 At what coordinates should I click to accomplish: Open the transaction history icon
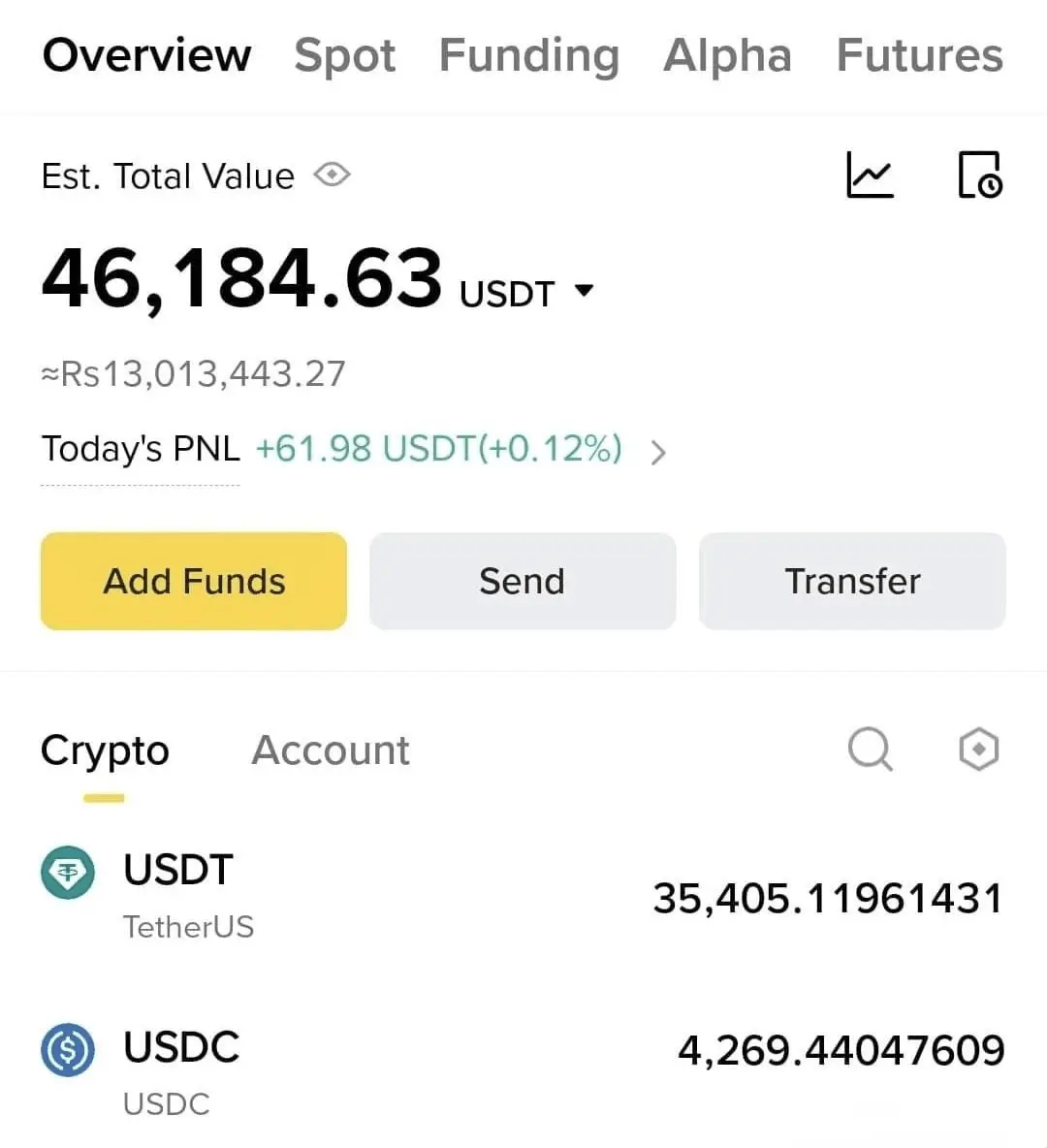coord(980,175)
